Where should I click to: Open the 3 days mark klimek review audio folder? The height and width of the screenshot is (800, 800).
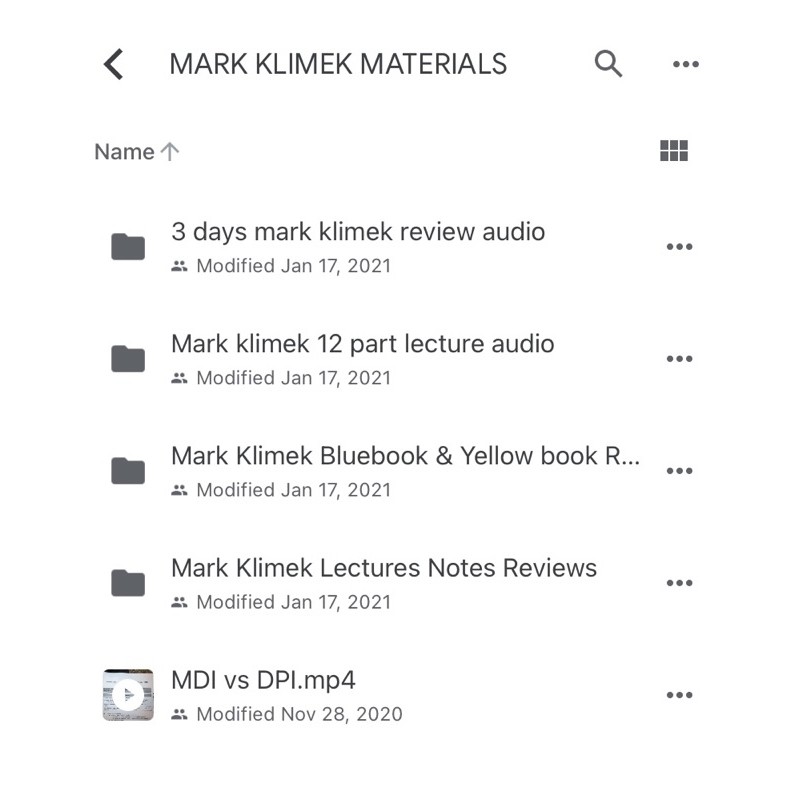click(358, 232)
